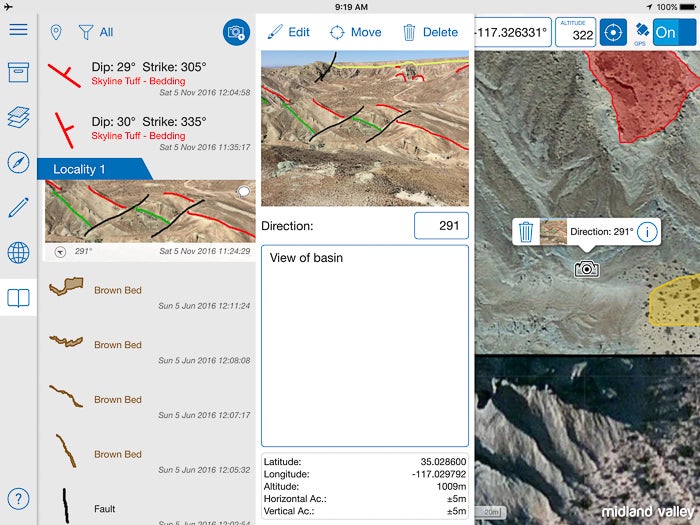Open the archive box icon in sidebar

(18, 73)
